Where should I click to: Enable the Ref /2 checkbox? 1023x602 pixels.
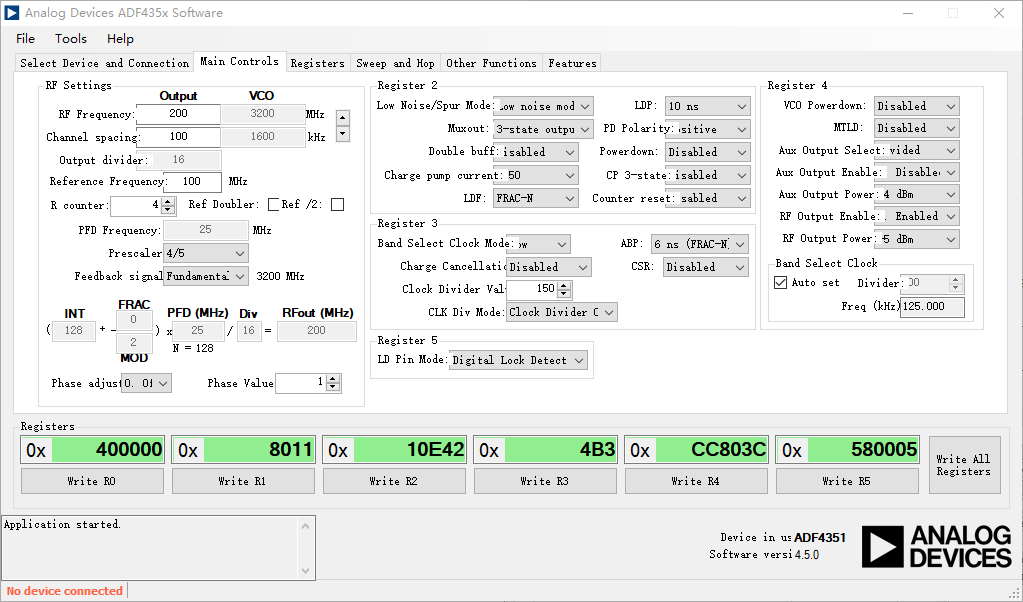pyautogui.click(x=337, y=205)
